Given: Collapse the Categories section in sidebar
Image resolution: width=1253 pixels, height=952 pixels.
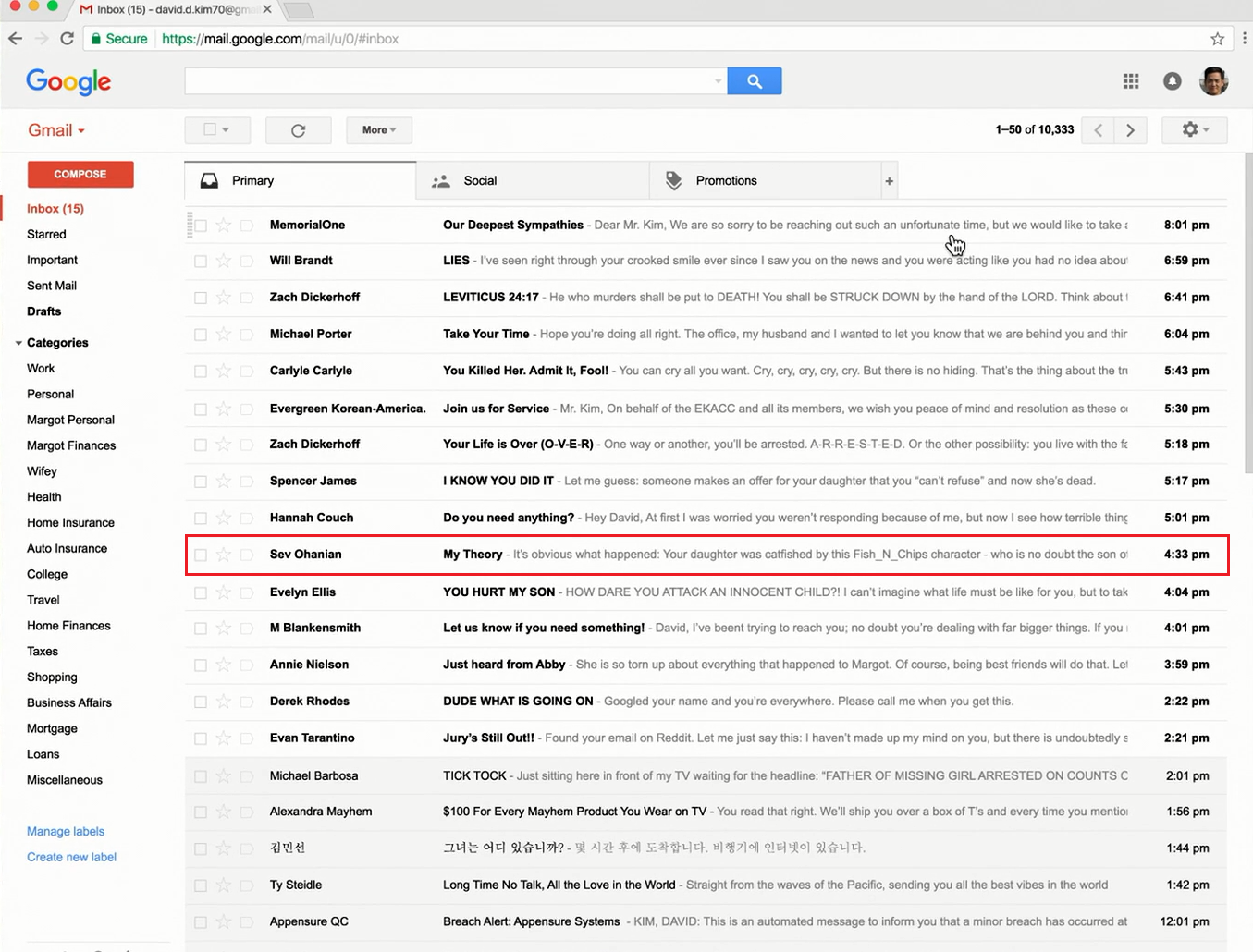Looking at the screenshot, I should pyautogui.click(x=18, y=343).
